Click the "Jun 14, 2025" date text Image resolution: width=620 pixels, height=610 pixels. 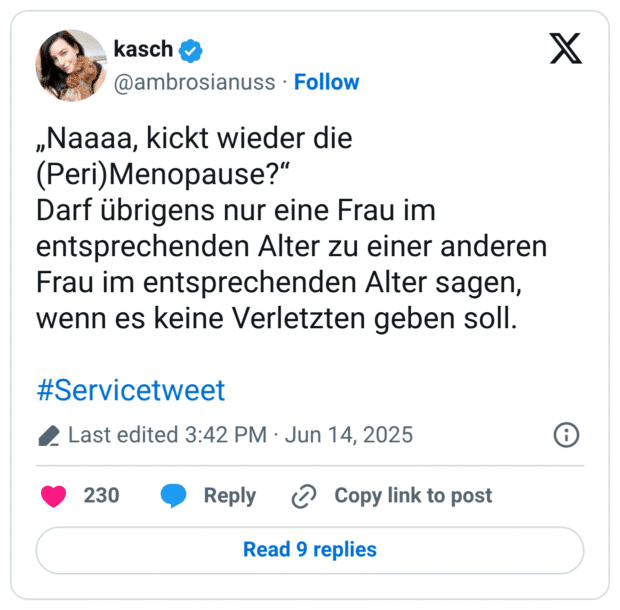[x=349, y=435]
